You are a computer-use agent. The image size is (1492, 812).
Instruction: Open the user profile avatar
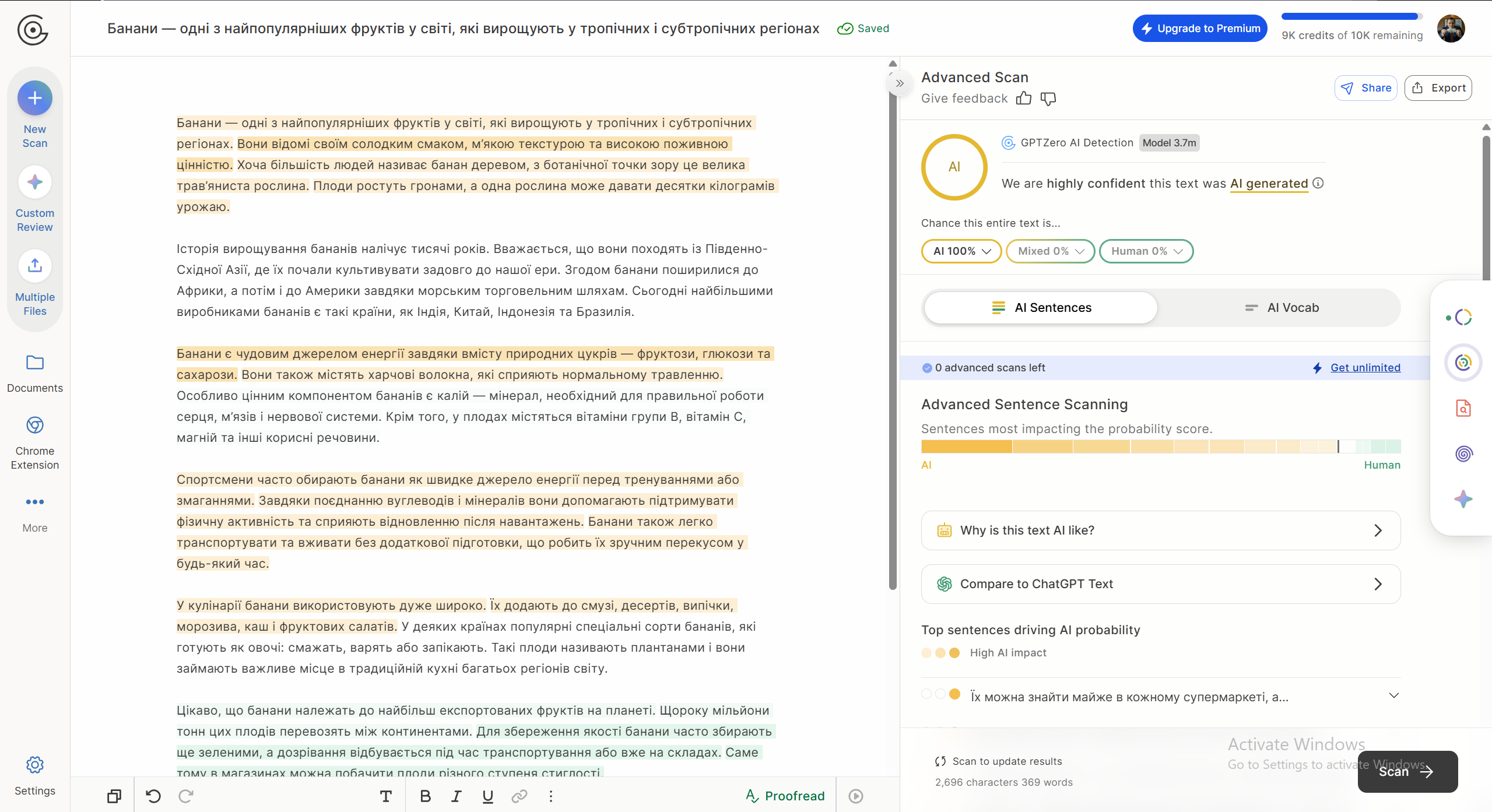pos(1451,29)
